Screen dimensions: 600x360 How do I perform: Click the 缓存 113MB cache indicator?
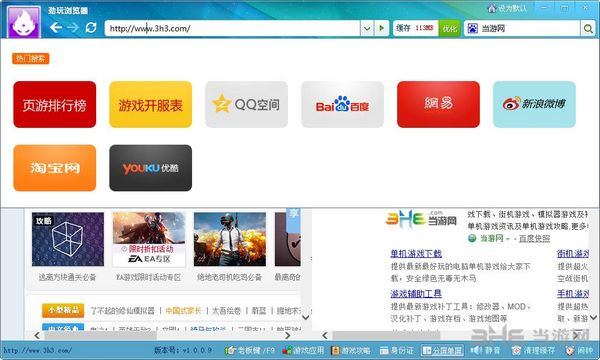coord(415,28)
